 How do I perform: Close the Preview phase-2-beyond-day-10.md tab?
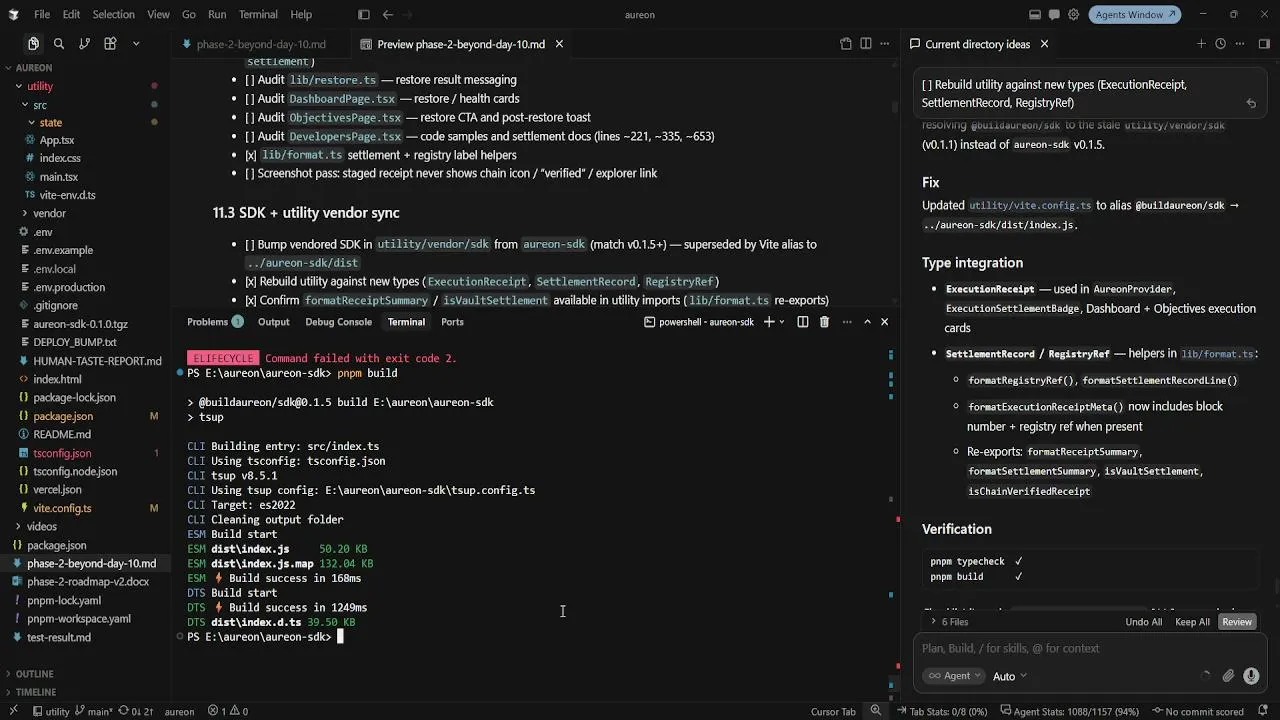559,44
